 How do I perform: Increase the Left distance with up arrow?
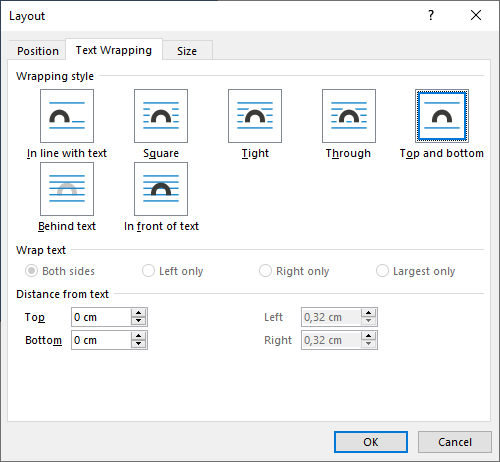point(369,313)
